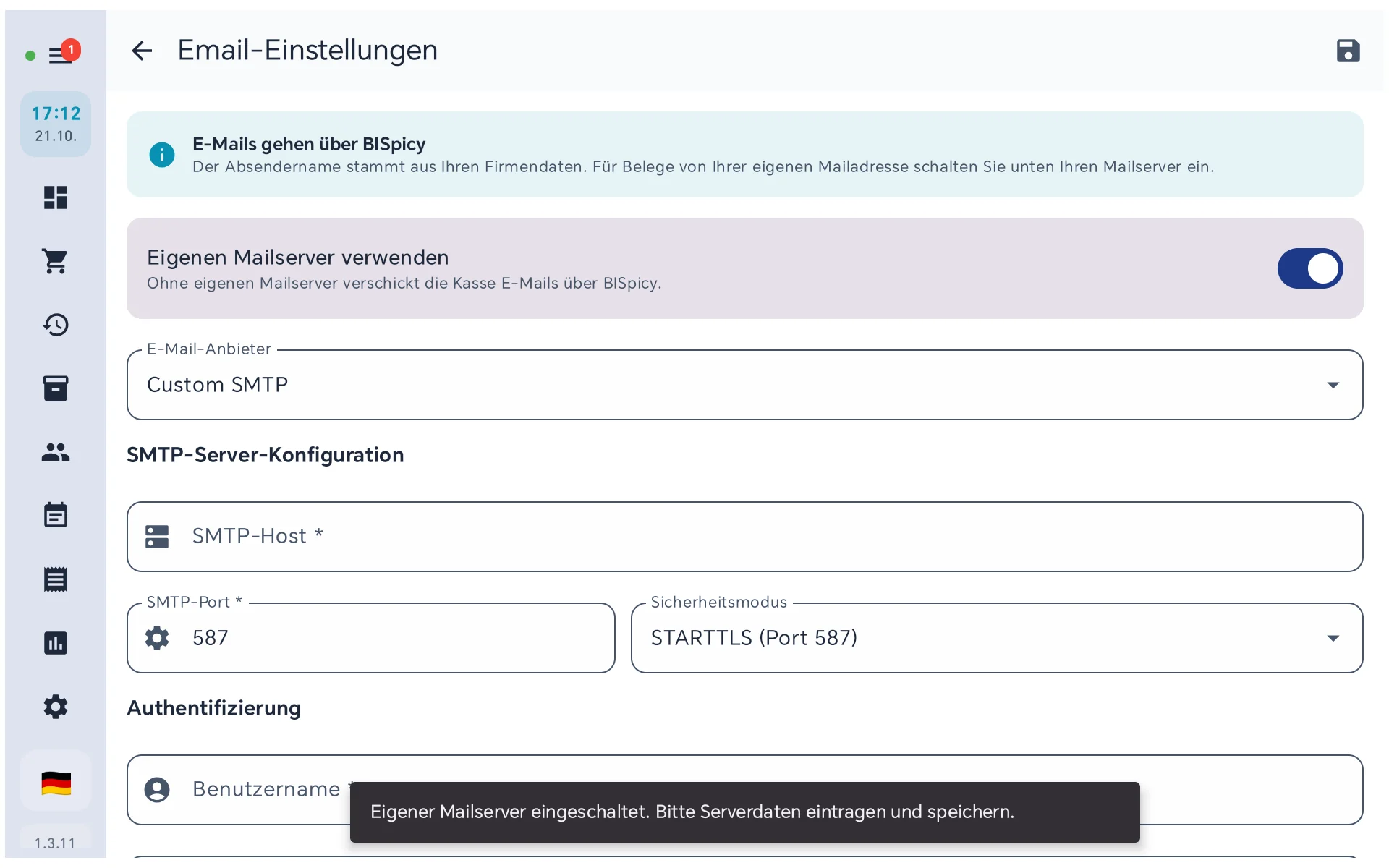Open the archive box icon in sidebar

pos(56,388)
